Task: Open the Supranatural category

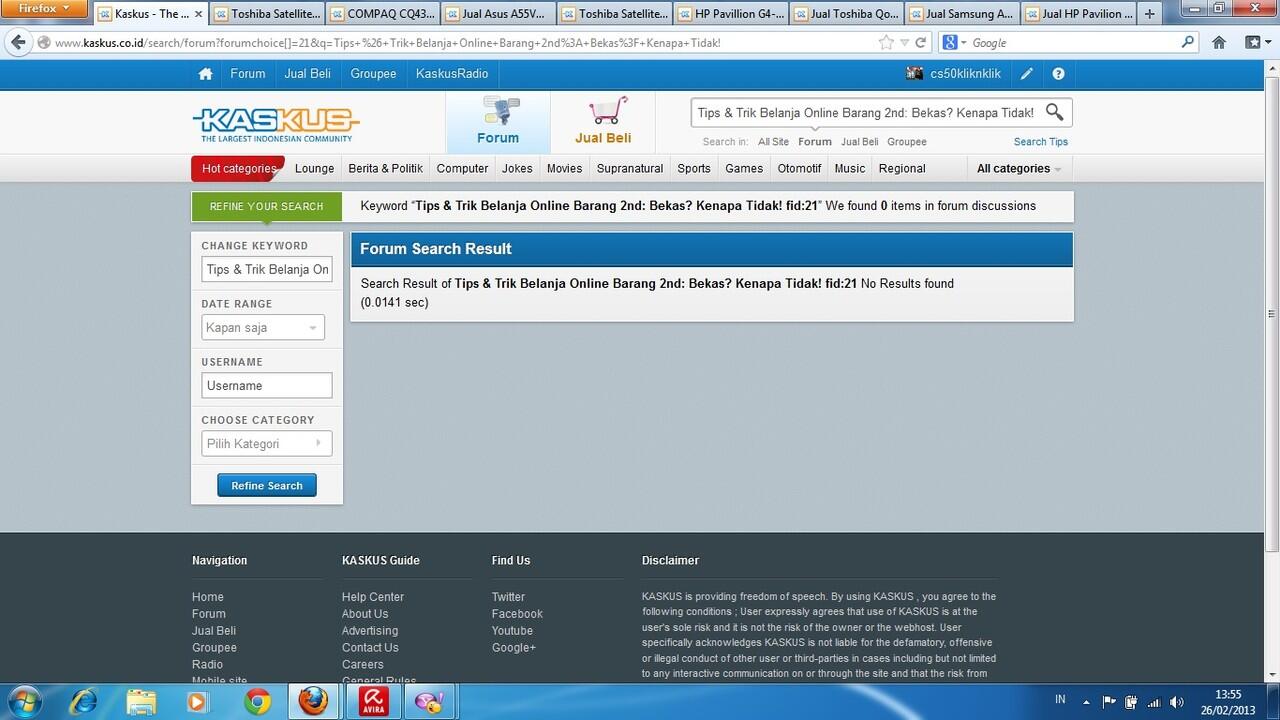Action: pyautogui.click(x=630, y=169)
